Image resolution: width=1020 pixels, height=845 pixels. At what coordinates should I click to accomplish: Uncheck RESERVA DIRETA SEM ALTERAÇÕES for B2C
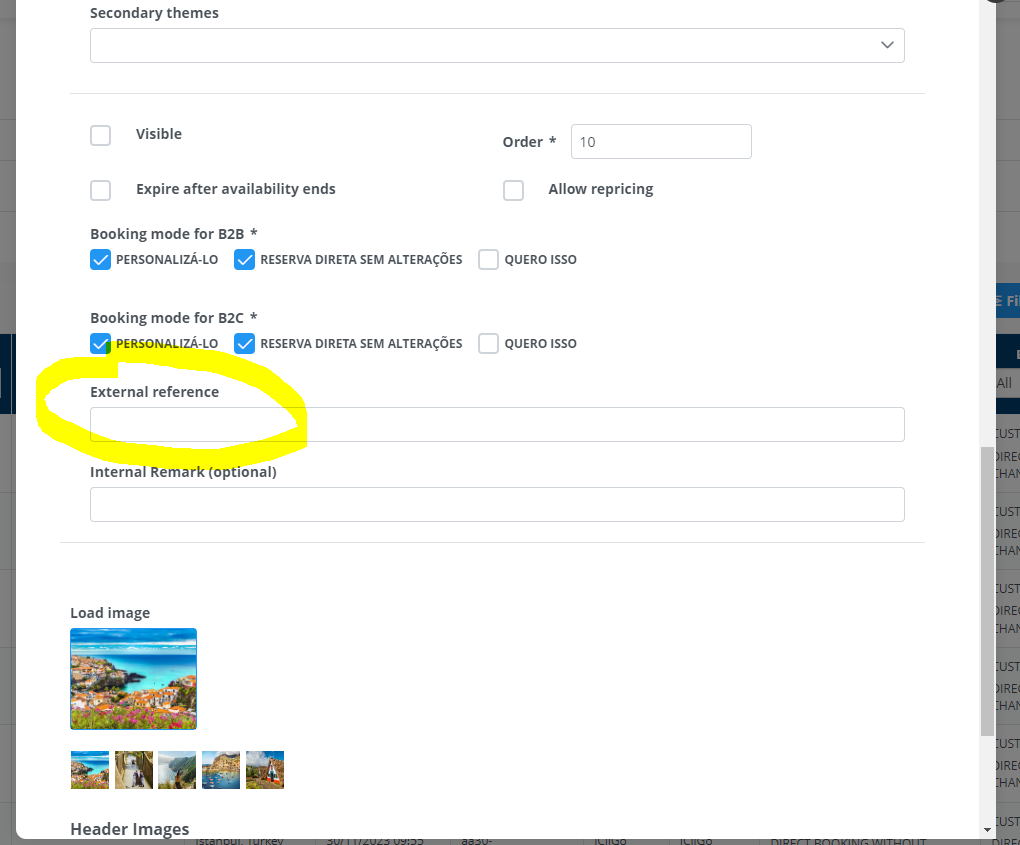click(245, 344)
